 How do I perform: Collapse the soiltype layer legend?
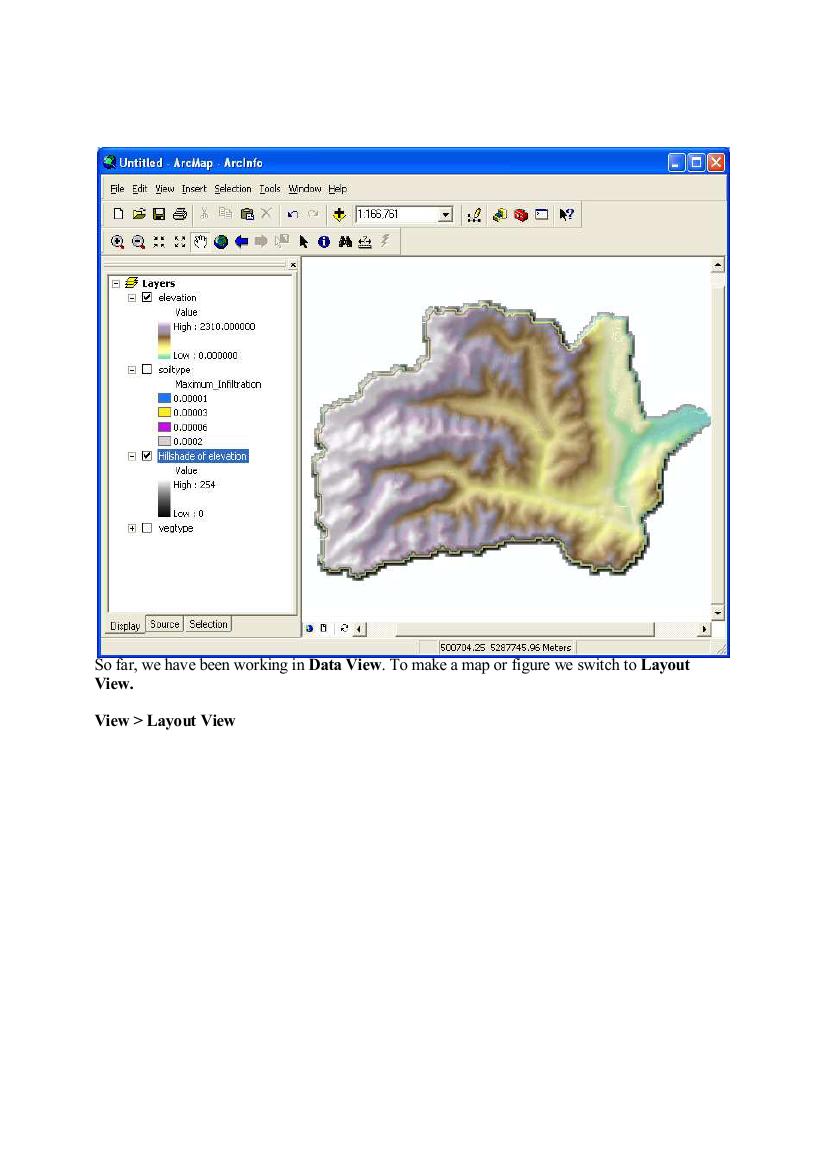(132, 369)
